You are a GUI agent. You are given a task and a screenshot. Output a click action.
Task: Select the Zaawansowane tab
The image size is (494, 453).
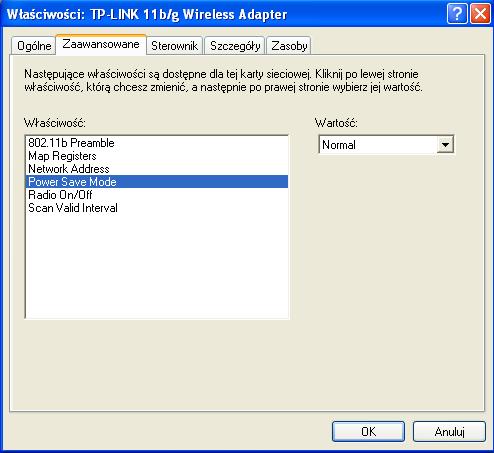tap(101, 44)
